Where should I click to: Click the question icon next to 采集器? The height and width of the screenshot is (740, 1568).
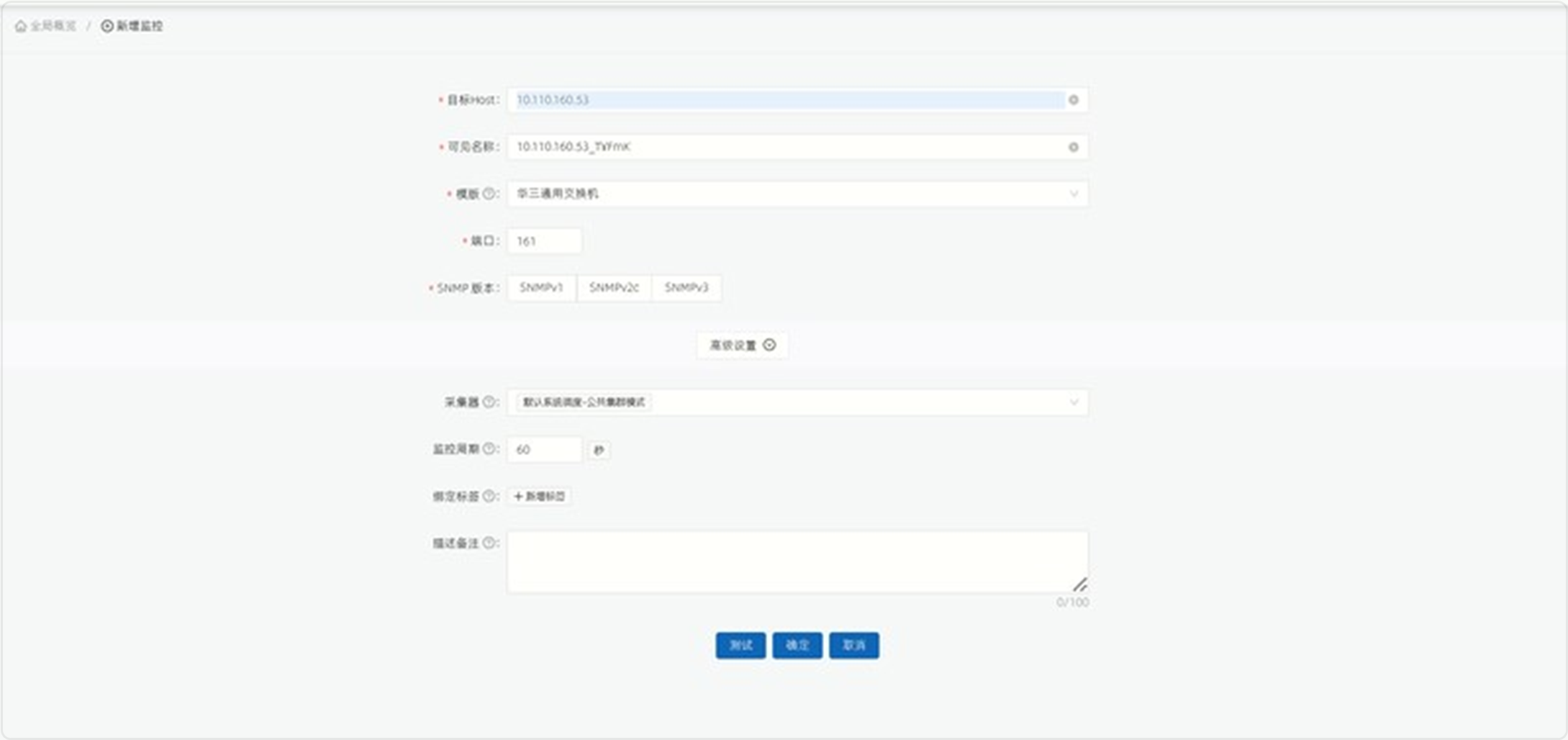pyautogui.click(x=489, y=402)
